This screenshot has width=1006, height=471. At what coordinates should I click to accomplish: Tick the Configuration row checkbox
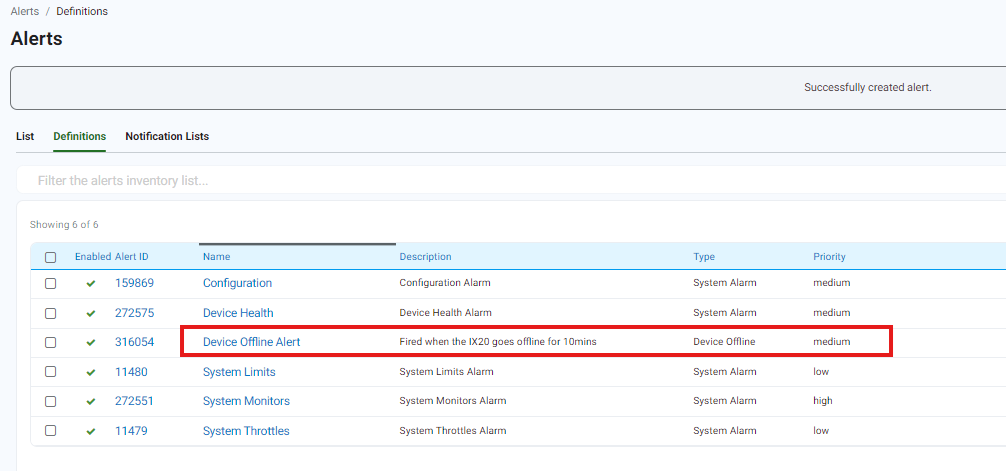51,283
